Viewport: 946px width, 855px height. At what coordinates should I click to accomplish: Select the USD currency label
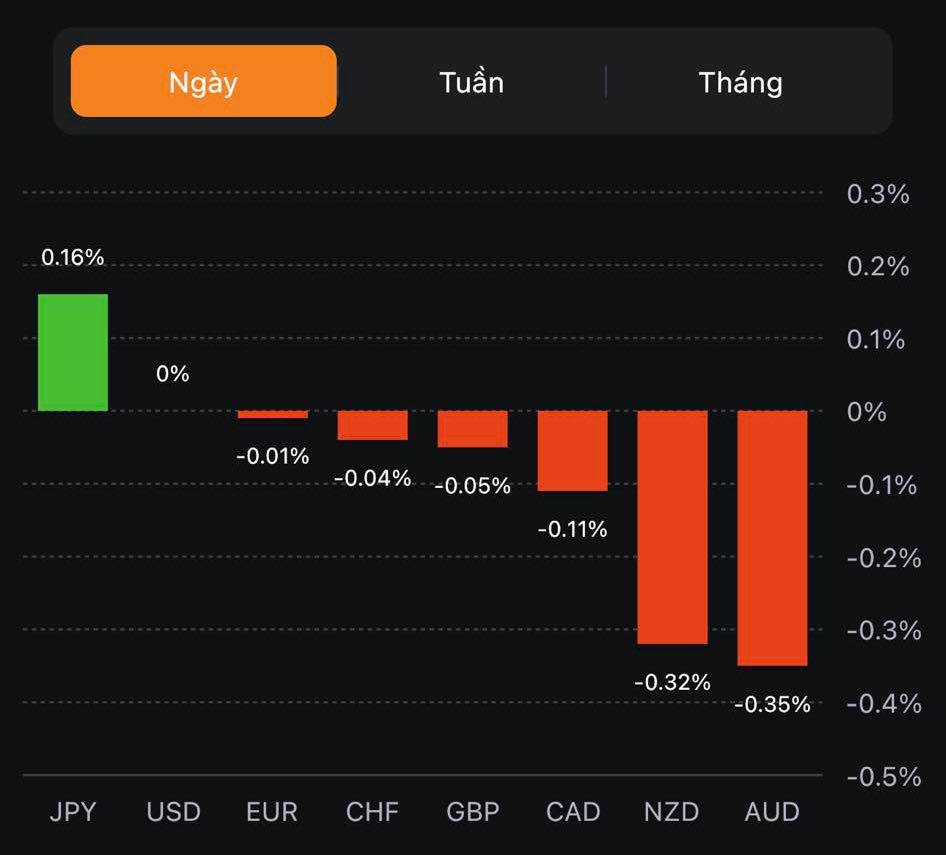click(173, 811)
